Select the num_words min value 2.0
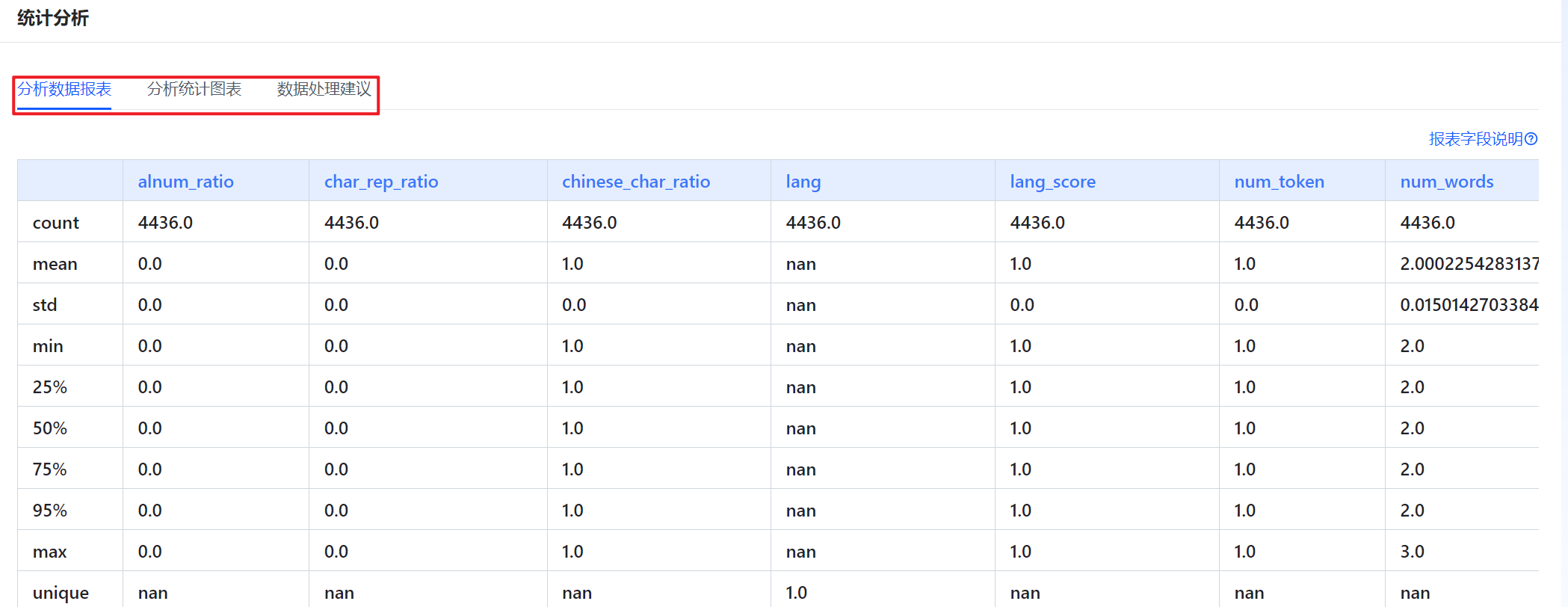 point(1413,346)
